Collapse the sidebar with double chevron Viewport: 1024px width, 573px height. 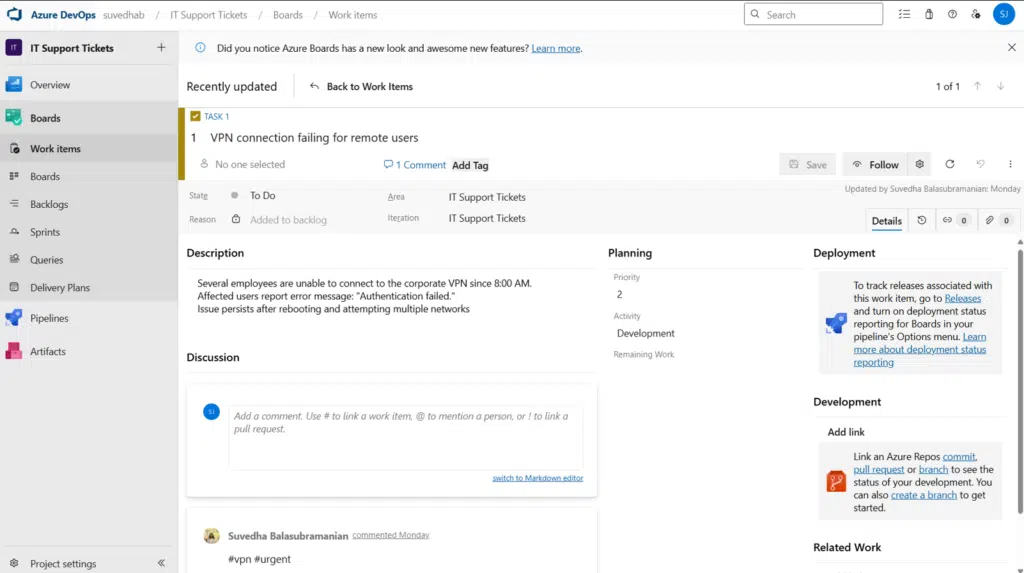point(161,563)
